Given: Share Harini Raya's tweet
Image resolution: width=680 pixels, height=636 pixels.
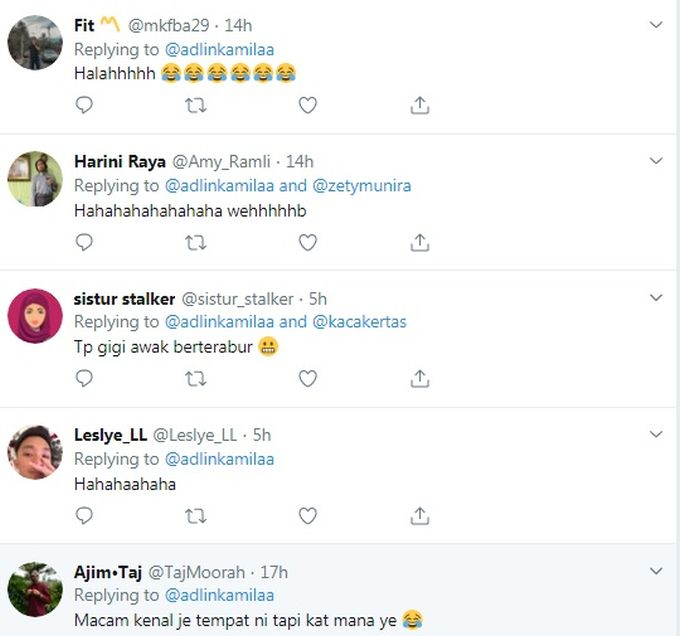Looking at the screenshot, I should pos(420,242).
